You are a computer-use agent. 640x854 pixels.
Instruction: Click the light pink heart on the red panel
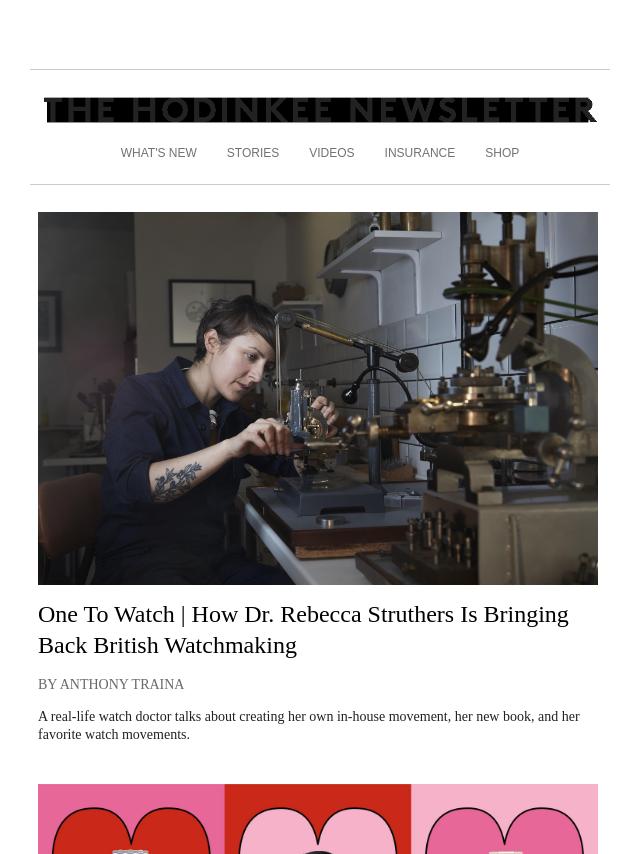(x=318, y=830)
